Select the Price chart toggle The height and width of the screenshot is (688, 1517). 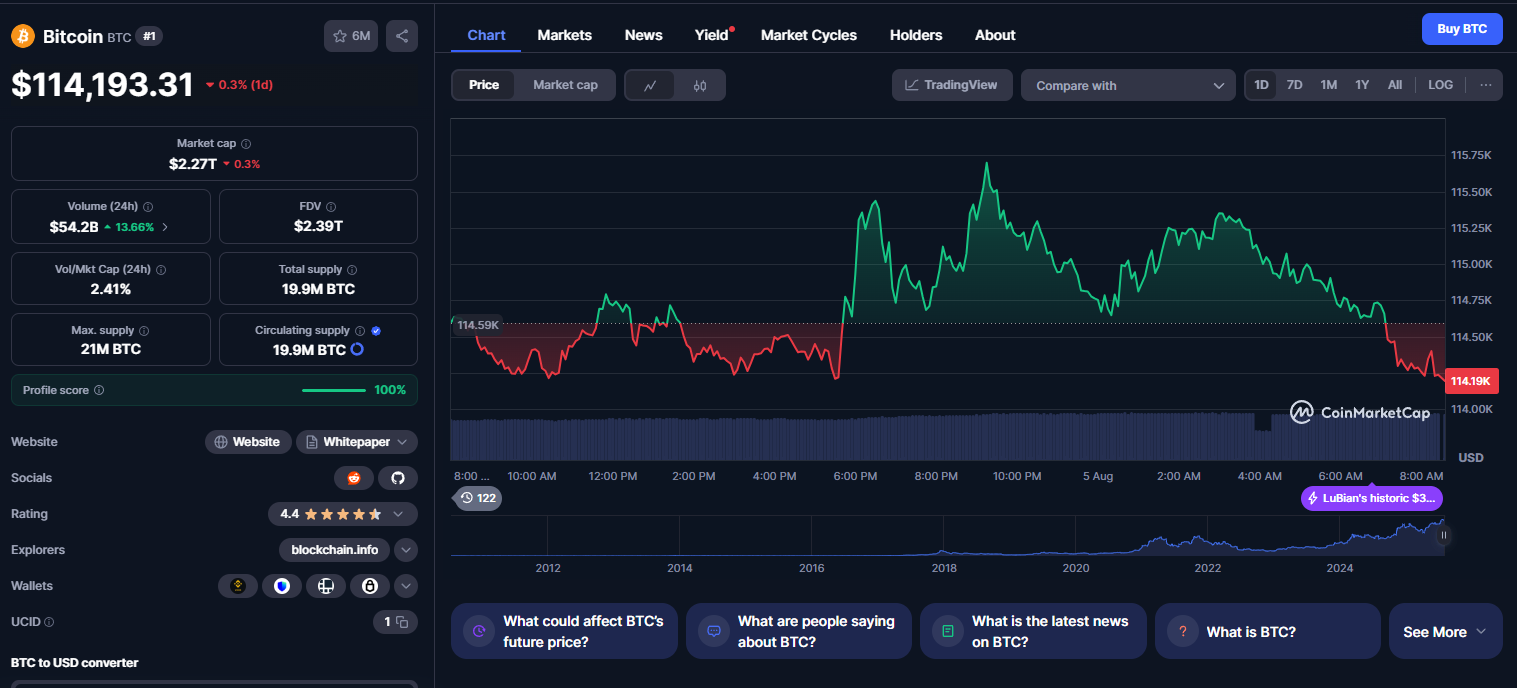[484, 85]
